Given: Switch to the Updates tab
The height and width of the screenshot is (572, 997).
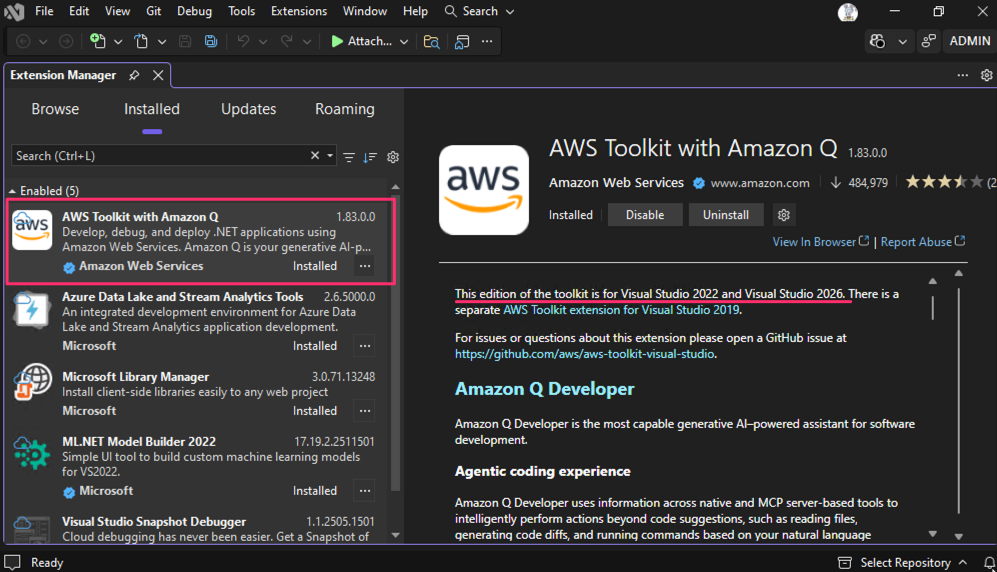Looking at the screenshot, I should point(248,109).
